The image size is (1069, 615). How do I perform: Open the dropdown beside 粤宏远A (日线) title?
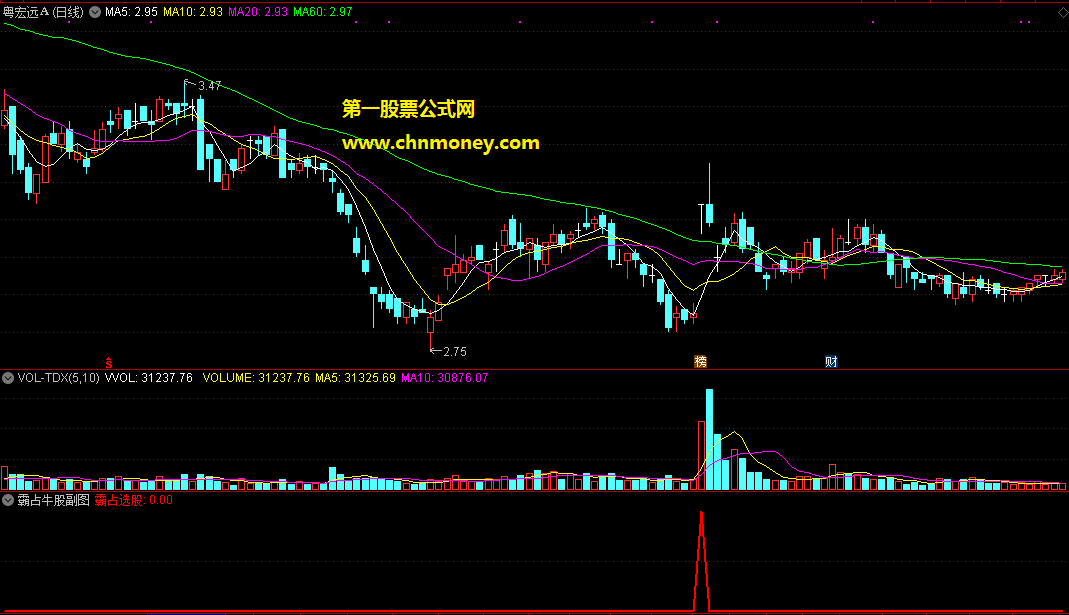[95, 12]
